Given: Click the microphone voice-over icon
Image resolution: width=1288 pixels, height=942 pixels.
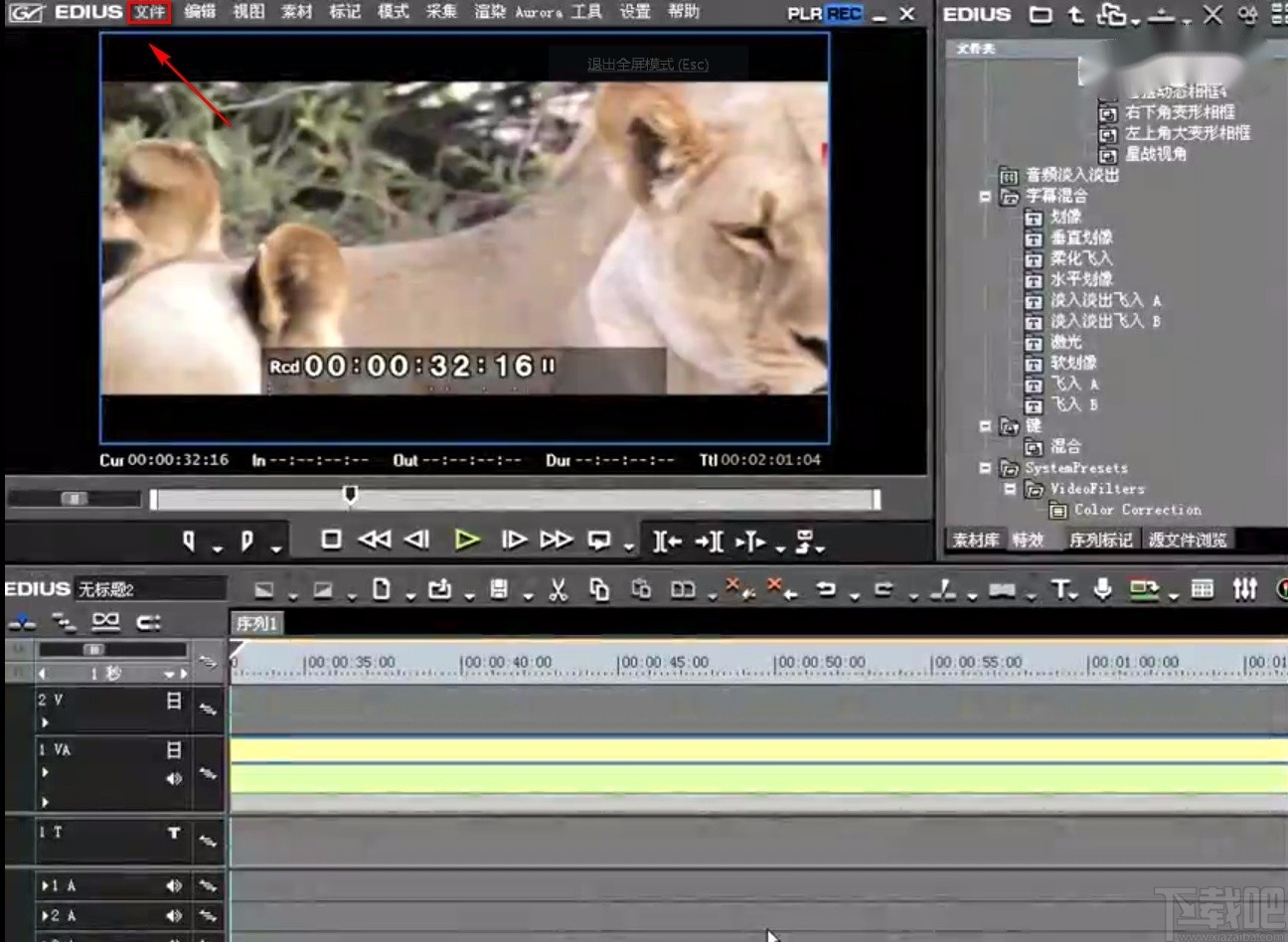Looking at the screenshot, I should click(x=1102, y=589).
